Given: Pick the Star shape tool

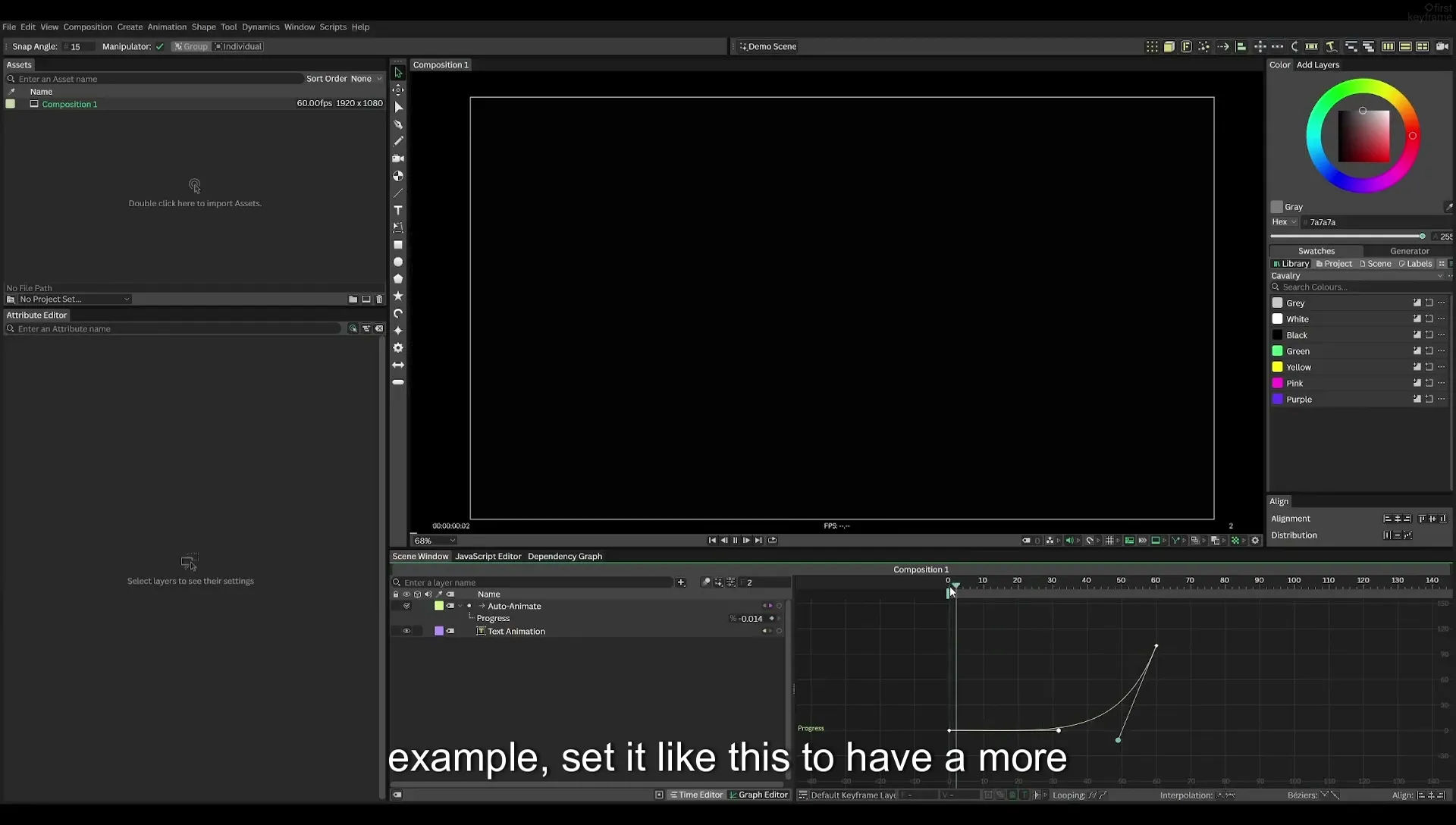Looking at the screenshot, I should 398,296.
